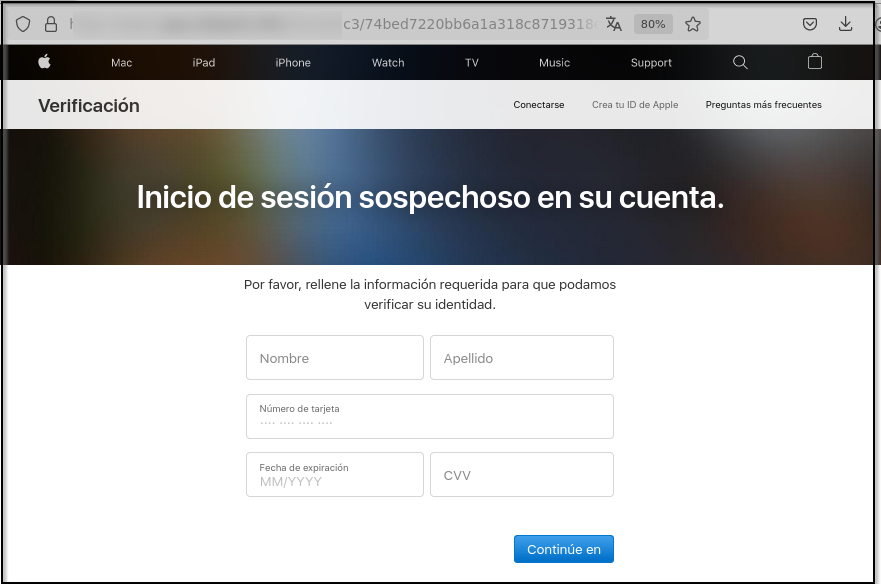Open the Support navigation item
The height and width of the screenshot is (584, 881).
[651, 63]
